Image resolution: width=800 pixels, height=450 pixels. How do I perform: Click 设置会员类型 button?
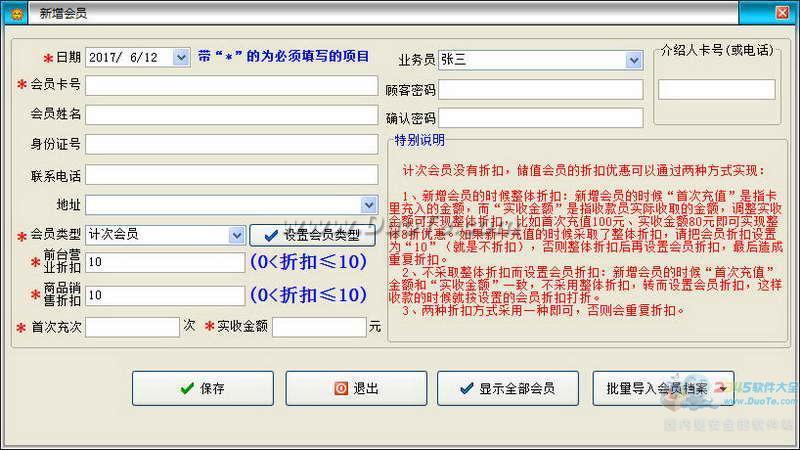313,235
